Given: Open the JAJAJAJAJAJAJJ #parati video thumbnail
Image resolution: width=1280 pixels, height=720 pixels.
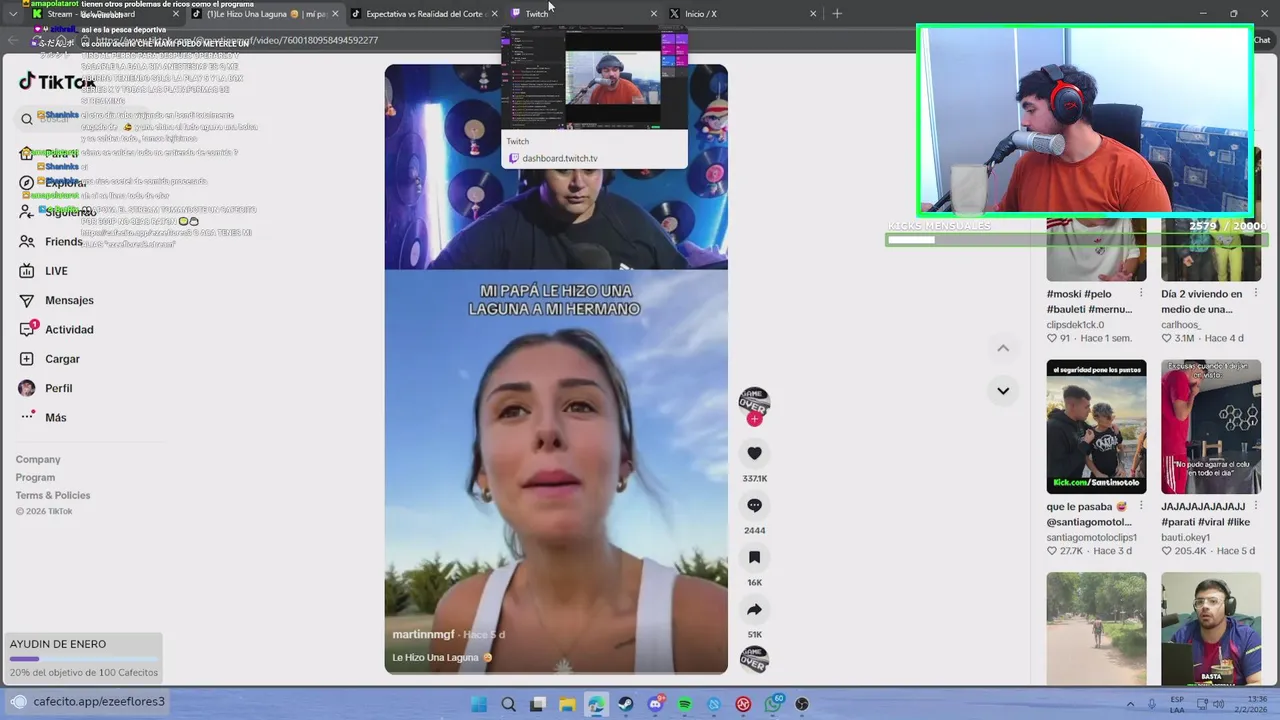Looking at the screenshot, I should 1211,427.
